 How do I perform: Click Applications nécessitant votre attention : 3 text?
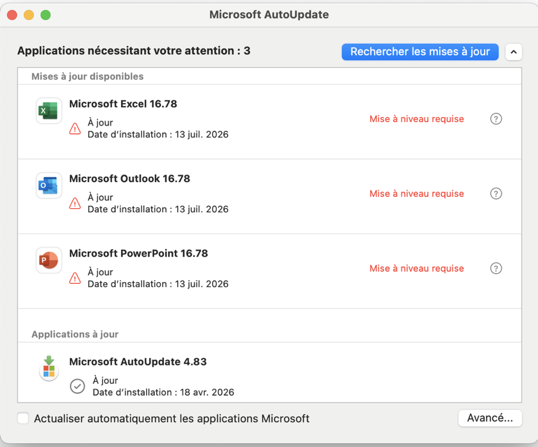tap(134, 51)
